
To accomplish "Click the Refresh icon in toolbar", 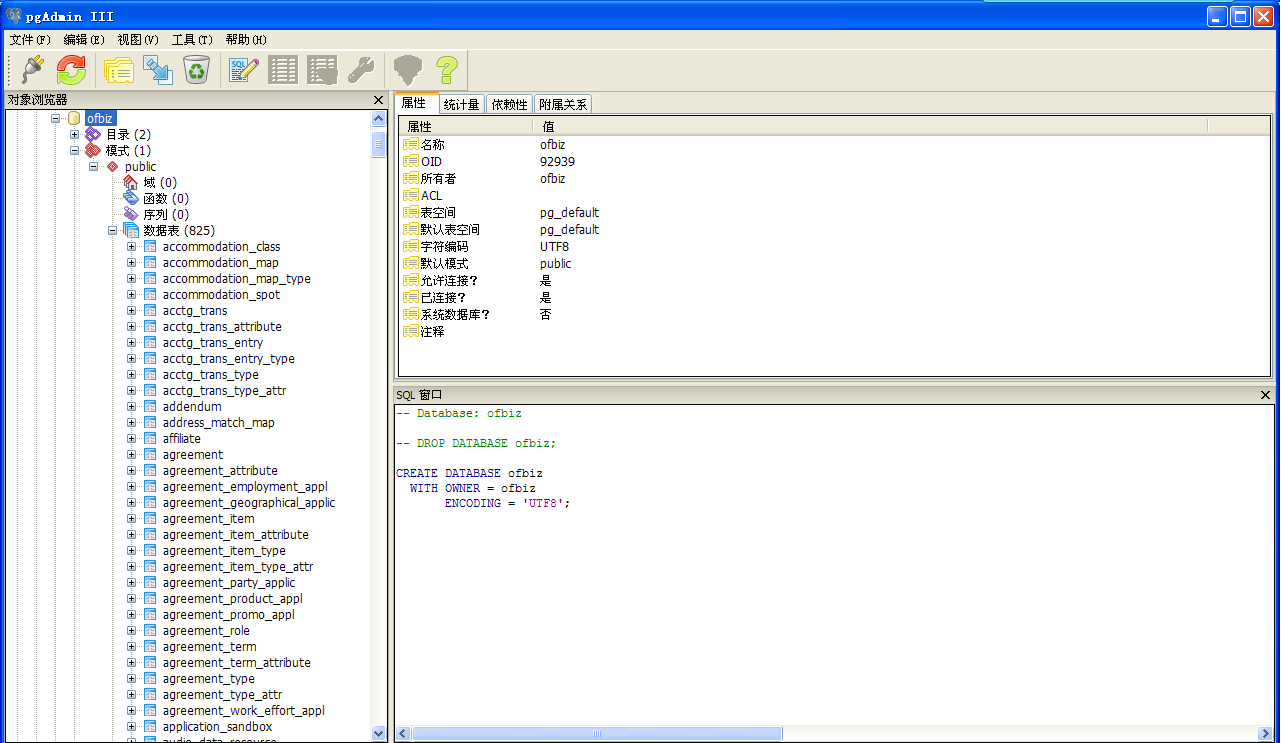I will point(71,70).
